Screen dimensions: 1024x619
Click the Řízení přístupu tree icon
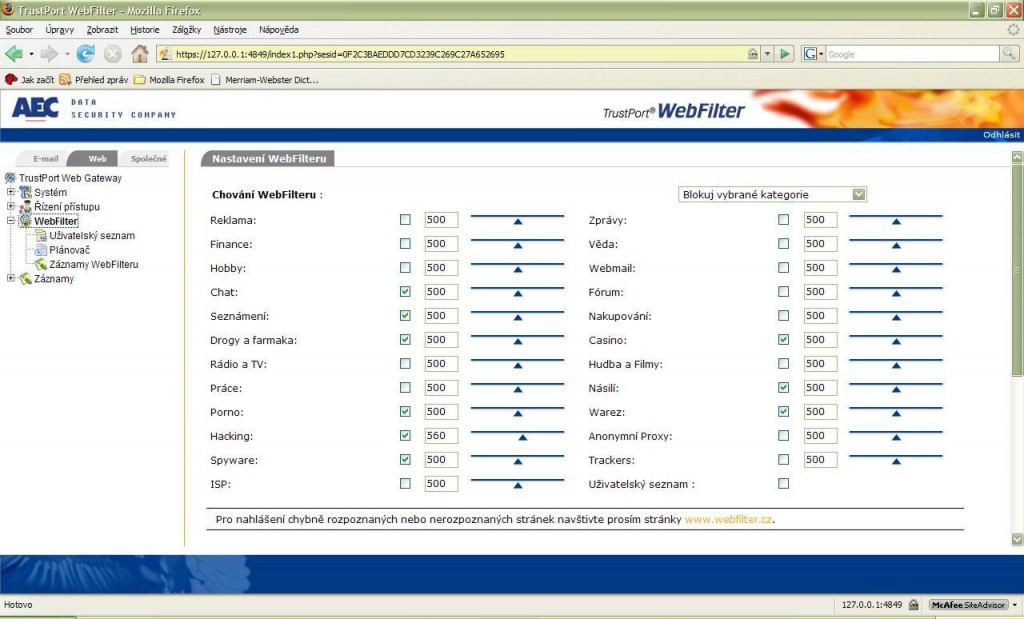click(x=25, y=206)
